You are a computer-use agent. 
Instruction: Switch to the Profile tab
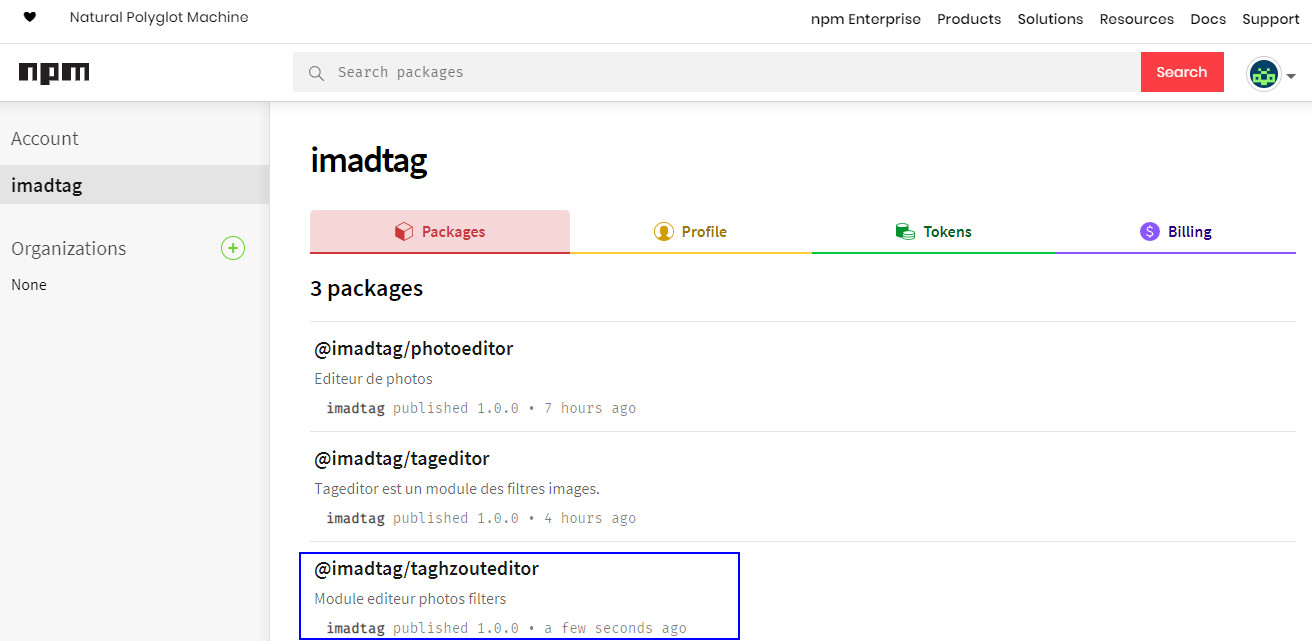coord(691,231)
